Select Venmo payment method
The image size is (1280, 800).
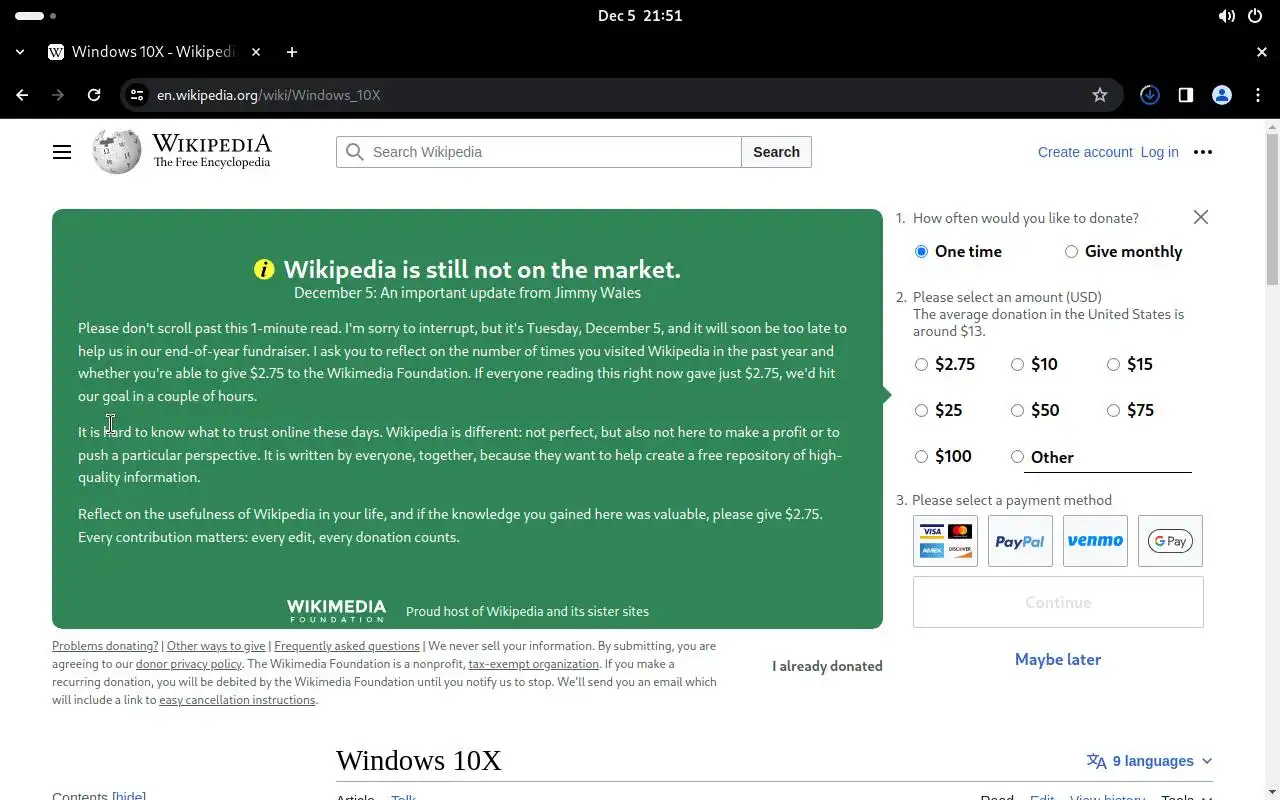1095,541
